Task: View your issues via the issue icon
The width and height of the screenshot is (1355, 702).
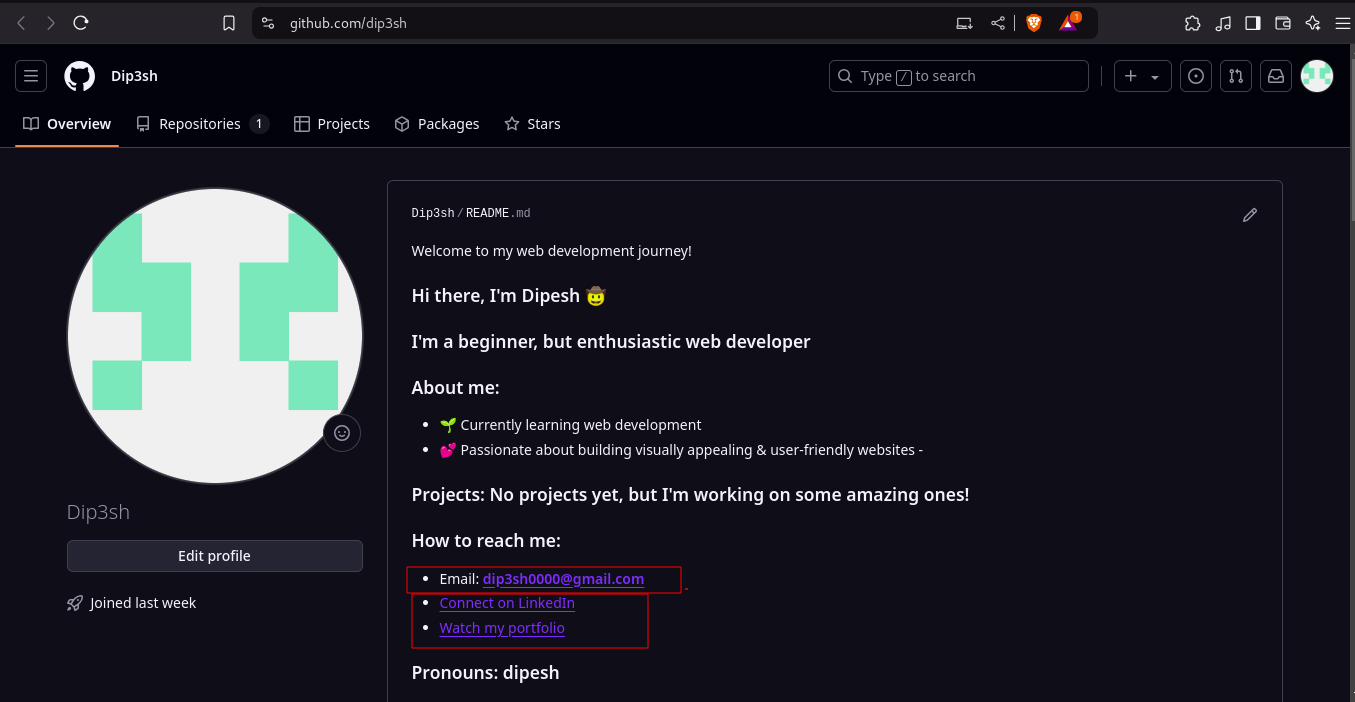Action: click(1195, 75)
